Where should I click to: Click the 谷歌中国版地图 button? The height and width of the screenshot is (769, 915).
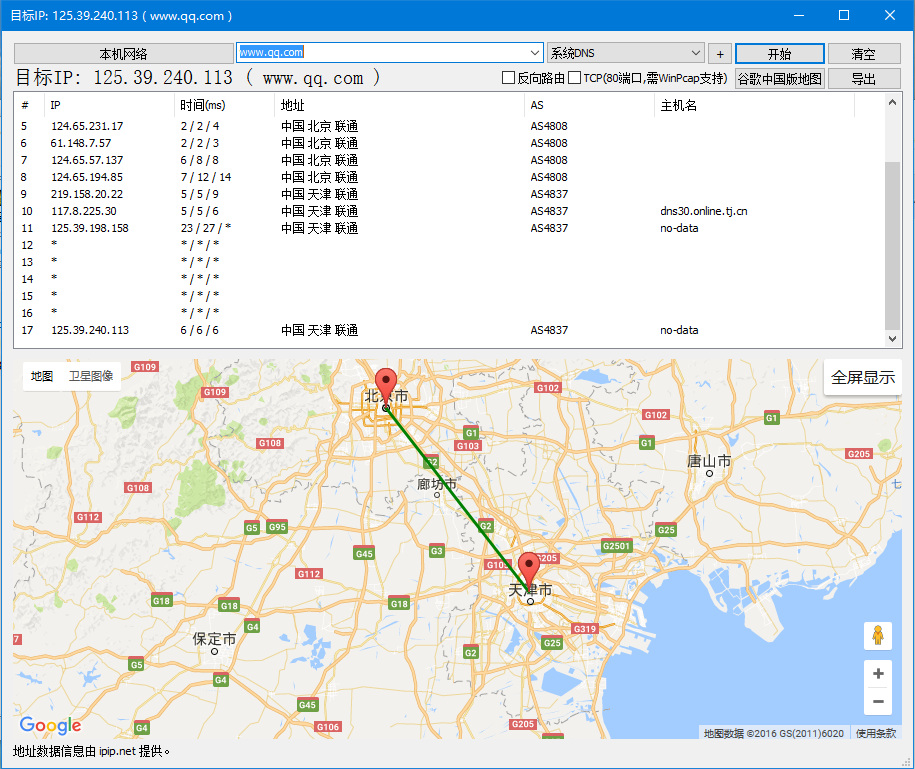coord(780,78)
